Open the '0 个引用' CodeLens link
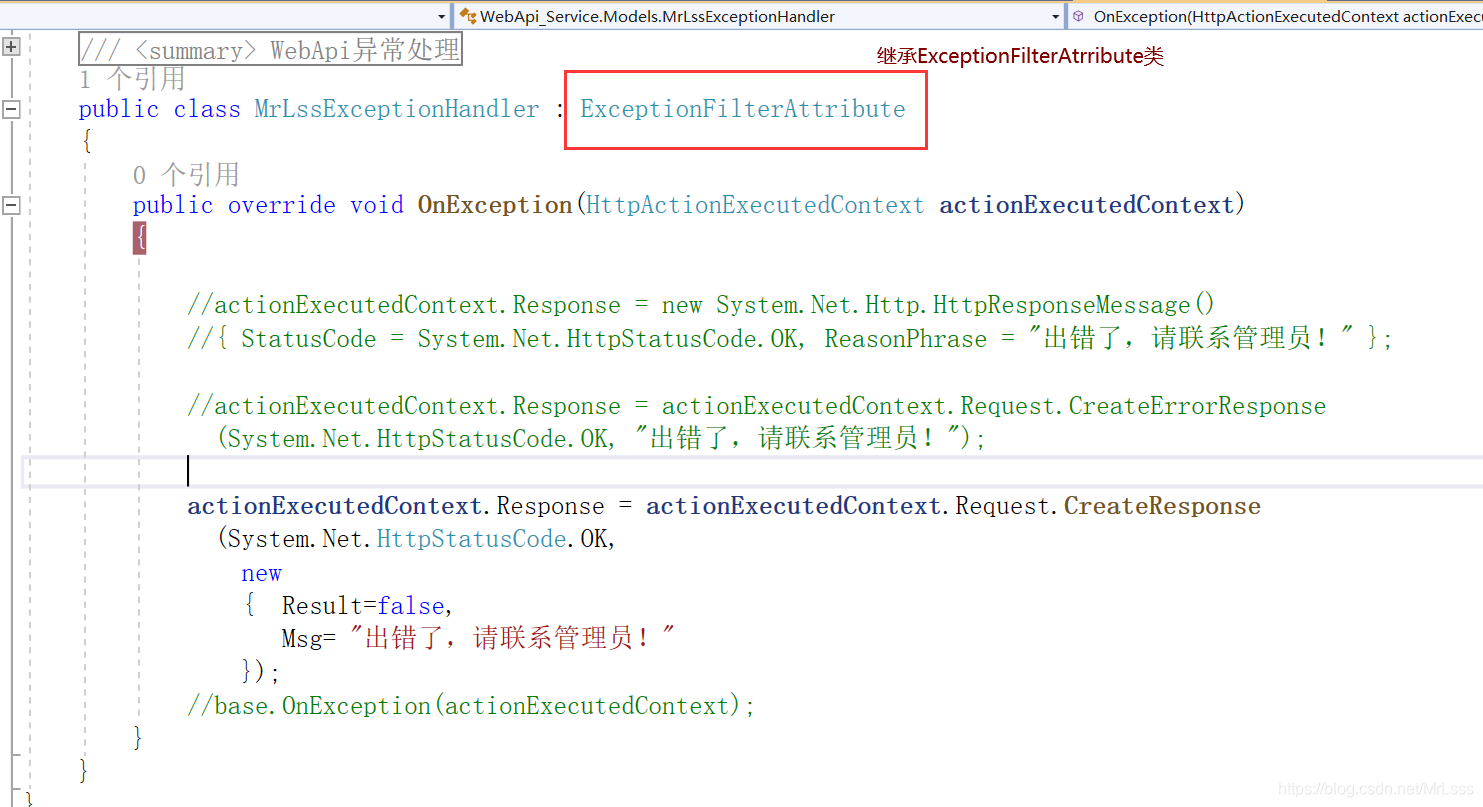Screen dimensions: 1483x807 point(186,175)
